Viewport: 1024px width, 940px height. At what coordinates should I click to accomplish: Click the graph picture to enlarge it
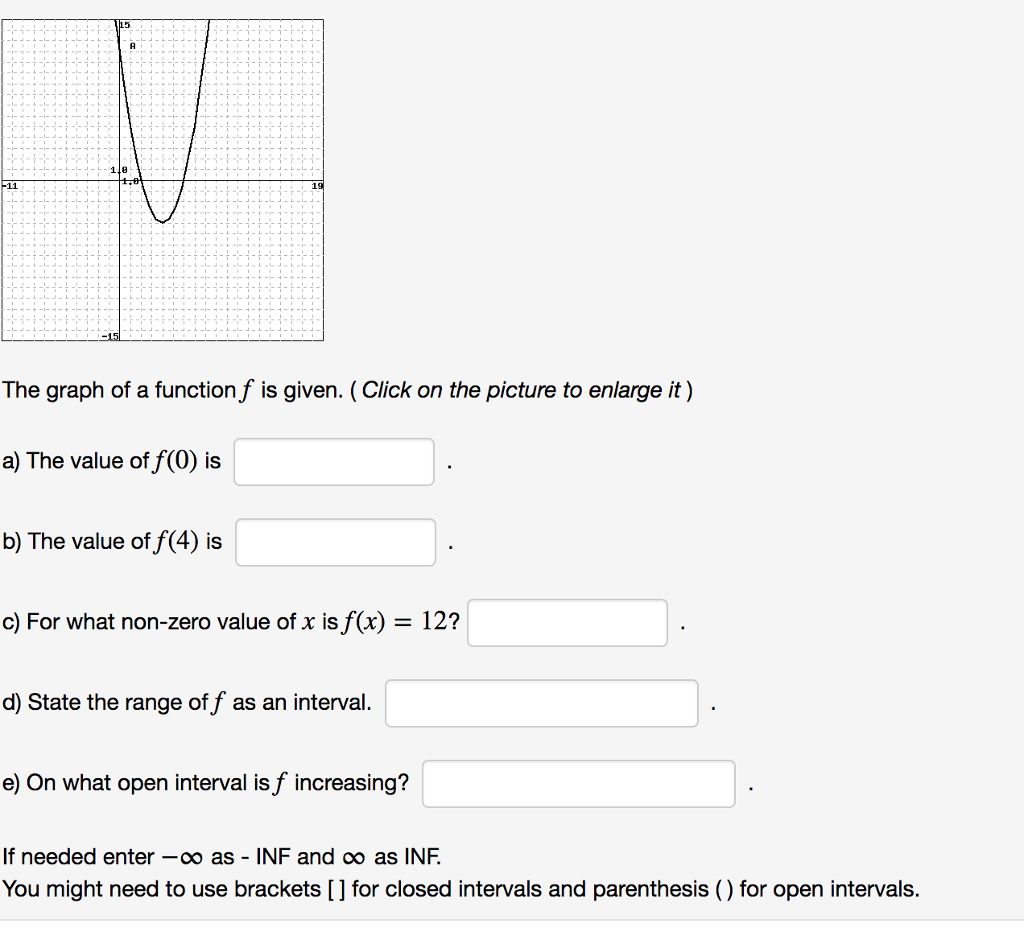coord(165,180)
